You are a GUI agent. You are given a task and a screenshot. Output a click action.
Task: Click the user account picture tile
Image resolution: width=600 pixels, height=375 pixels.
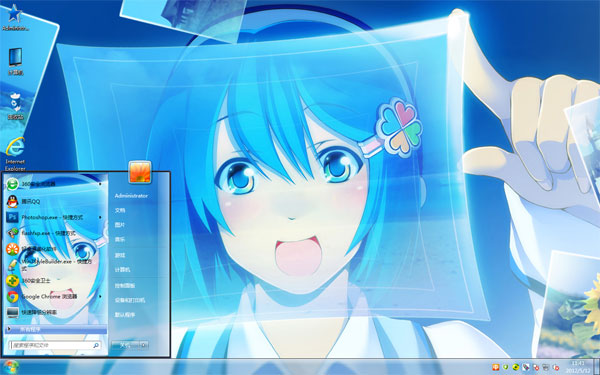pyautogui.click(x=140, y=172)
